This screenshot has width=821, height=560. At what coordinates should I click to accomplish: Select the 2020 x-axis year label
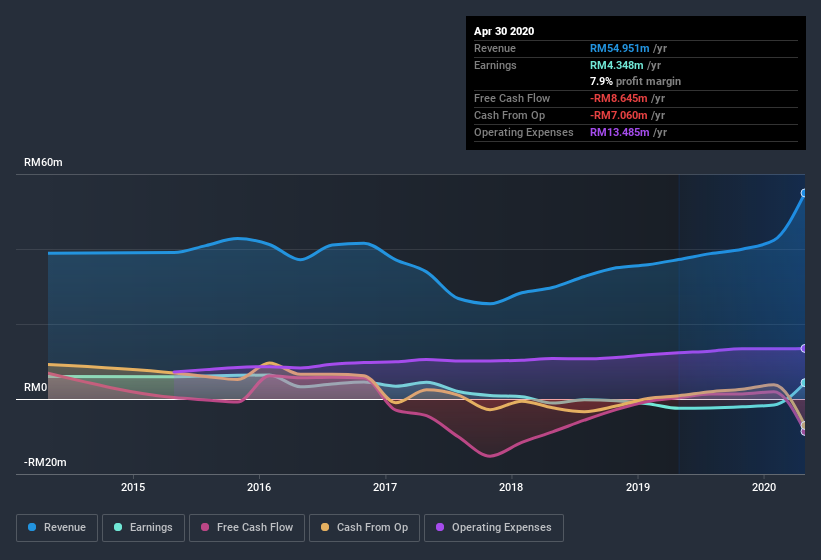(764, 487)
